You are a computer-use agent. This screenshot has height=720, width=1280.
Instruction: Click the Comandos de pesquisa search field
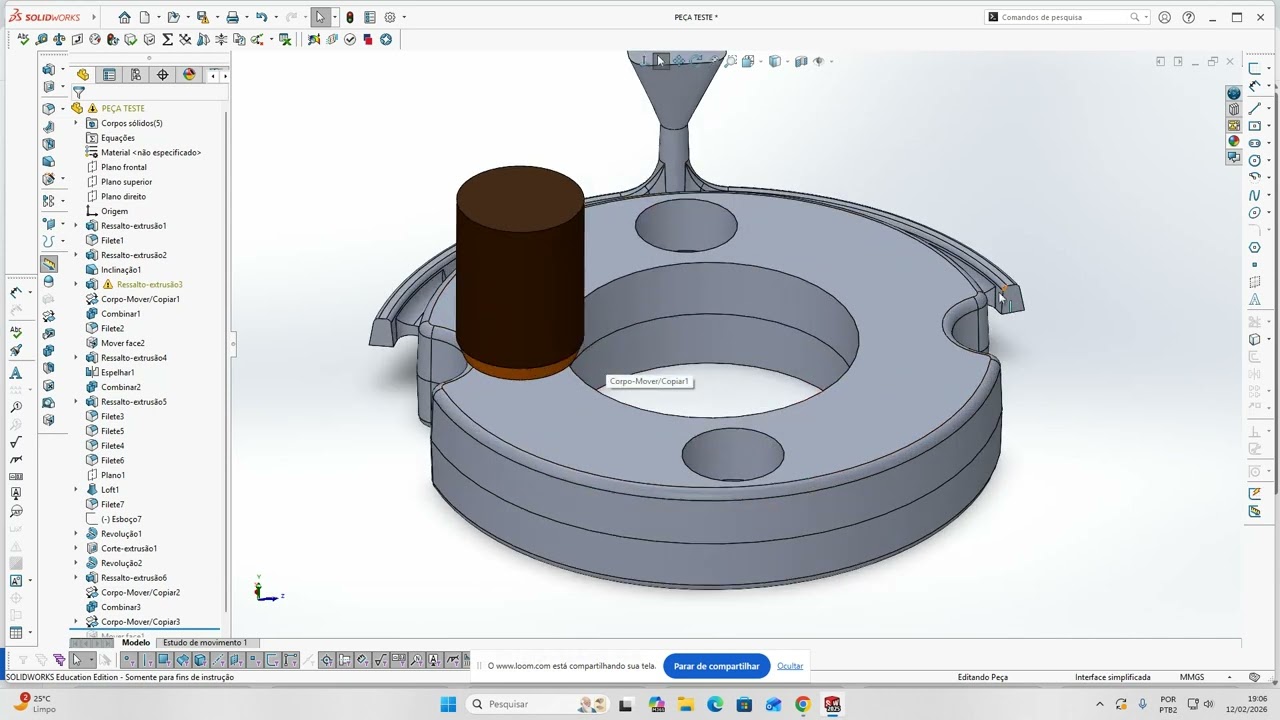[x=1065, y=17]
